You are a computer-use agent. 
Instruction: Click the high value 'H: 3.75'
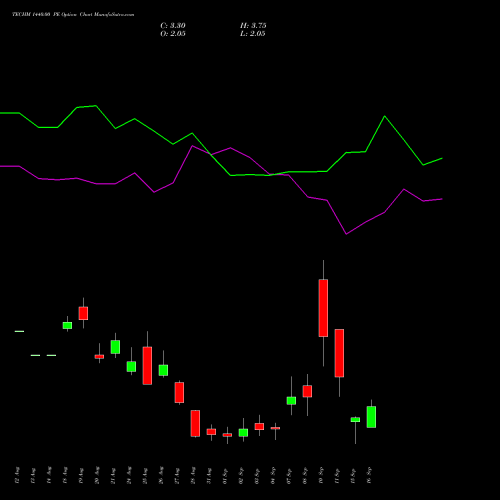click(253, 26)
